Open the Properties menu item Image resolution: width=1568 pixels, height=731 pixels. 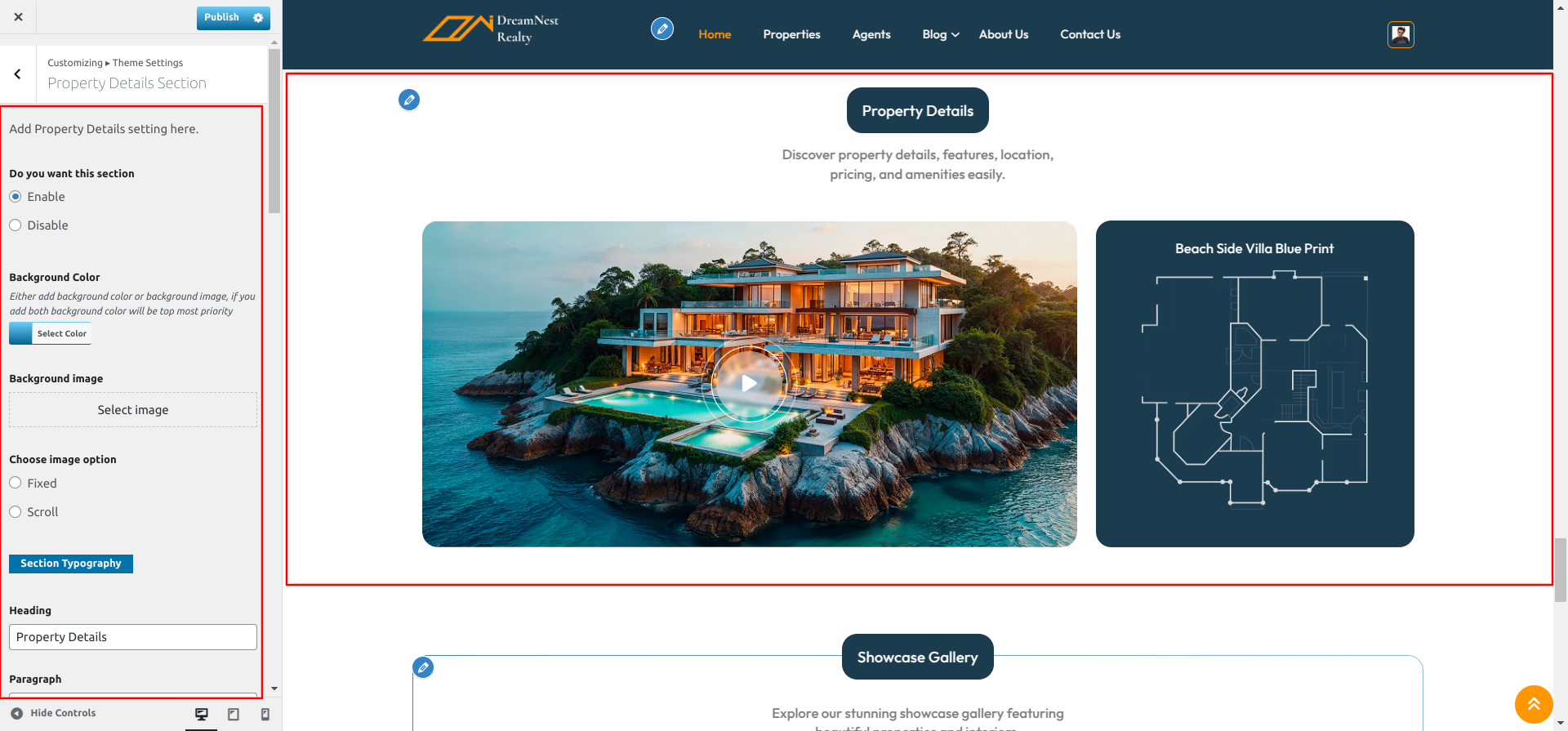[791, 34]
